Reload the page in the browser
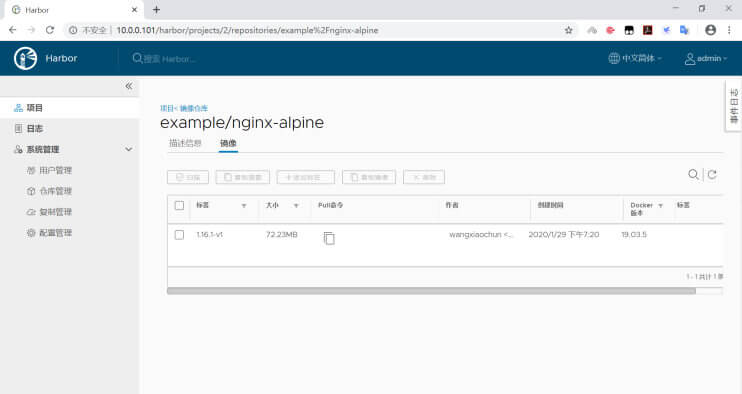The width and height of the screenshot is (742, 394). pyautogui.click(x=50, y=30)
